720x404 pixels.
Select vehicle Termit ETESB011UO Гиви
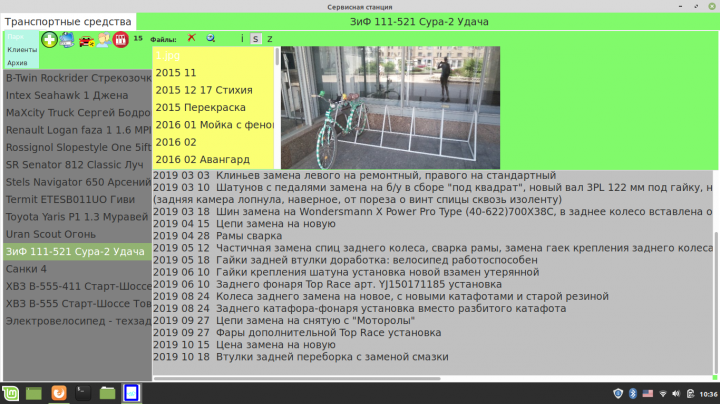(x=78, y=200)
